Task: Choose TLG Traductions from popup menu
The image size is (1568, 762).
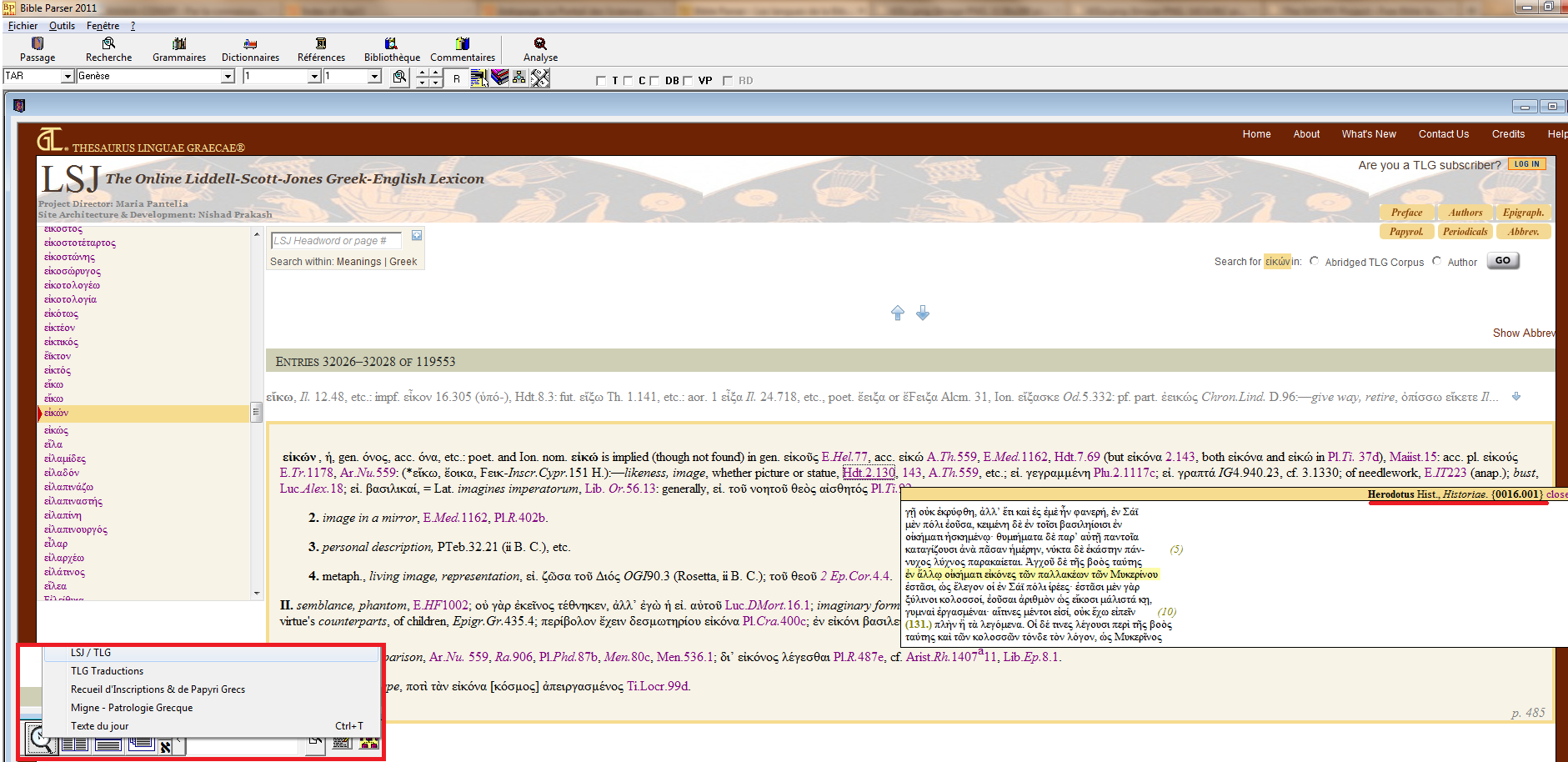Action: tap(211, 671)
